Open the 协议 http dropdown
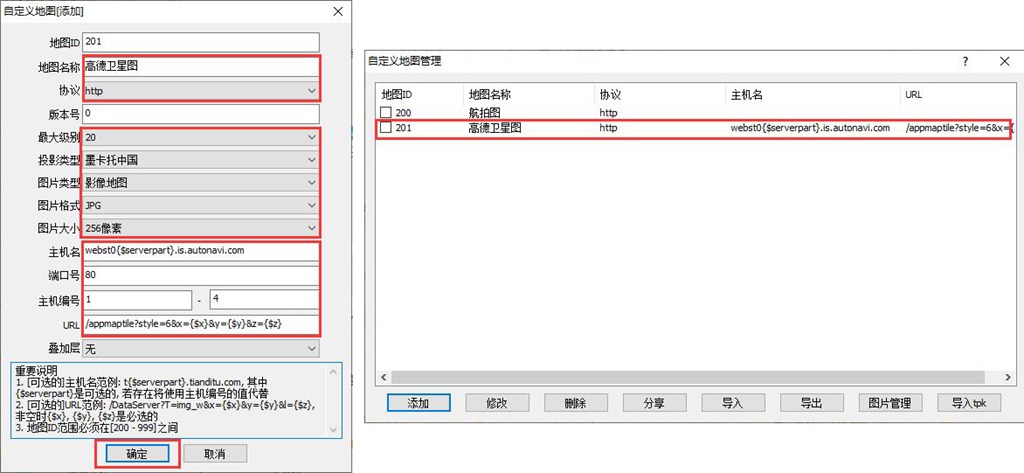1024x473 pixels. (x=200, y=91)
